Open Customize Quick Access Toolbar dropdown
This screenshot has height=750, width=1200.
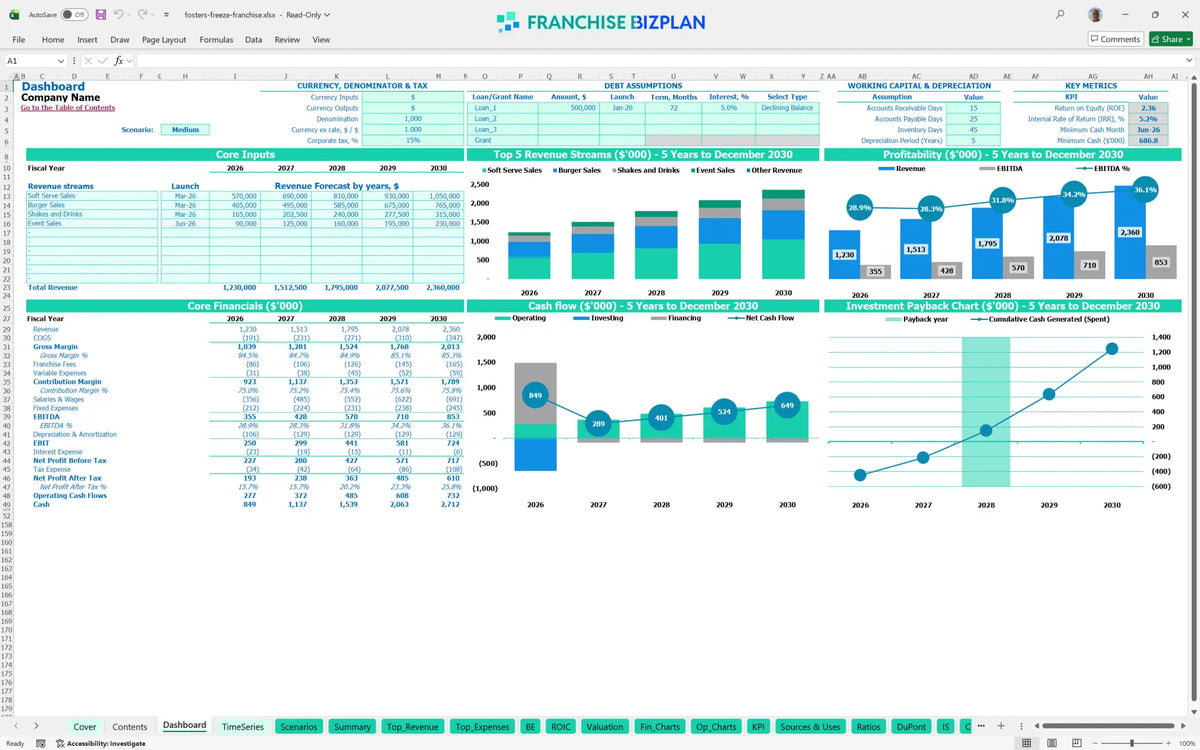(x=165, y=15)
